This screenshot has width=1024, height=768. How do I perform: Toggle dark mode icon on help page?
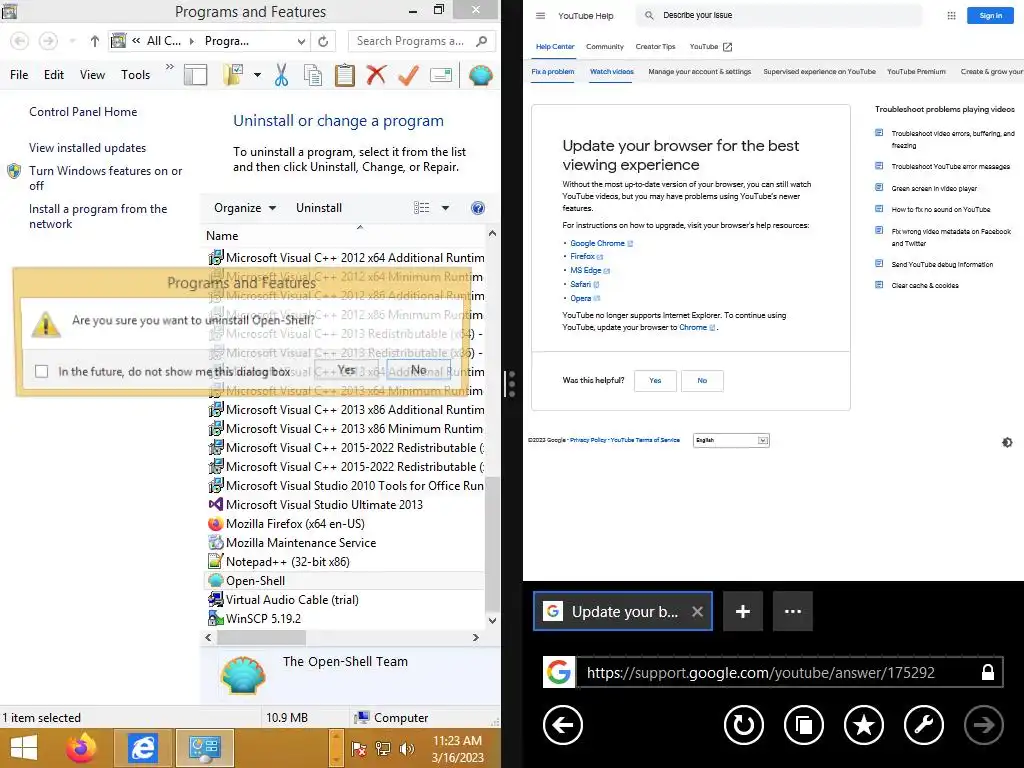pos(1007,442)
